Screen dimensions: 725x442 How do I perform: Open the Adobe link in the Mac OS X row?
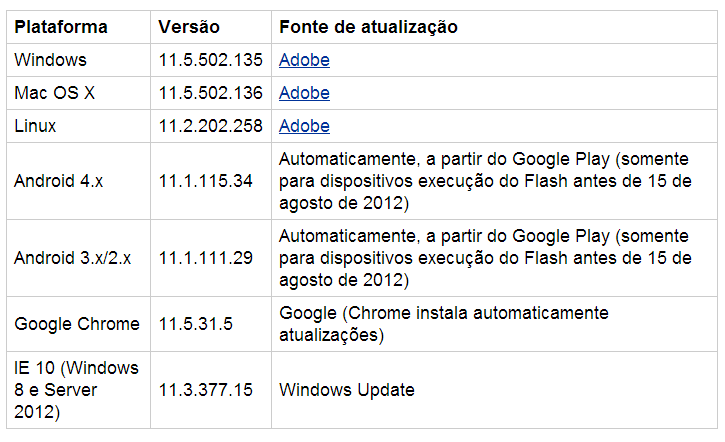[304, 93]
